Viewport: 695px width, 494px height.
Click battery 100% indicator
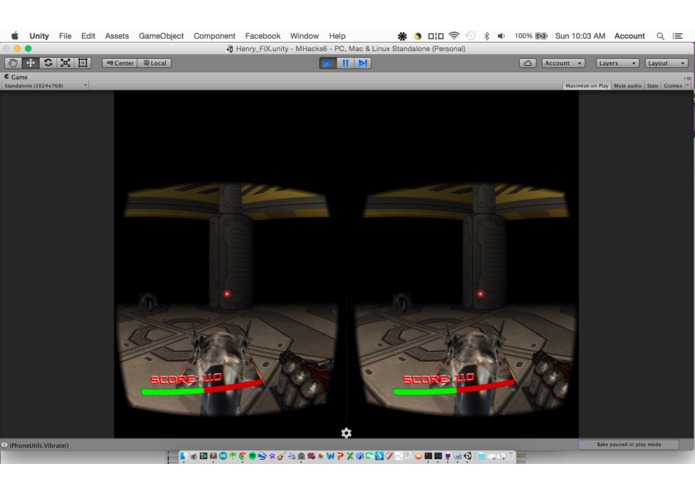point(531,36)
